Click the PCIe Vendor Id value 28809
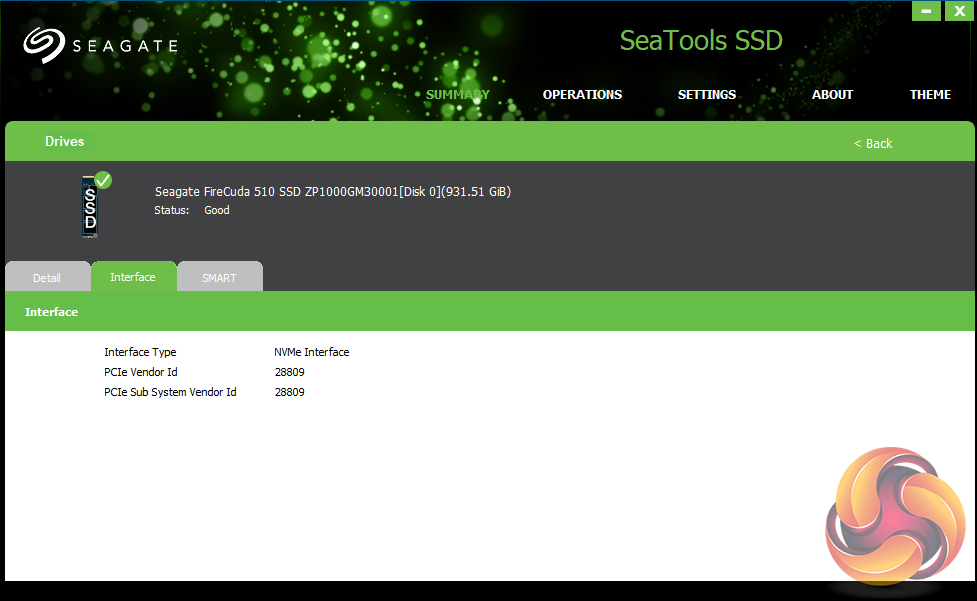 (x=290, y=372)
